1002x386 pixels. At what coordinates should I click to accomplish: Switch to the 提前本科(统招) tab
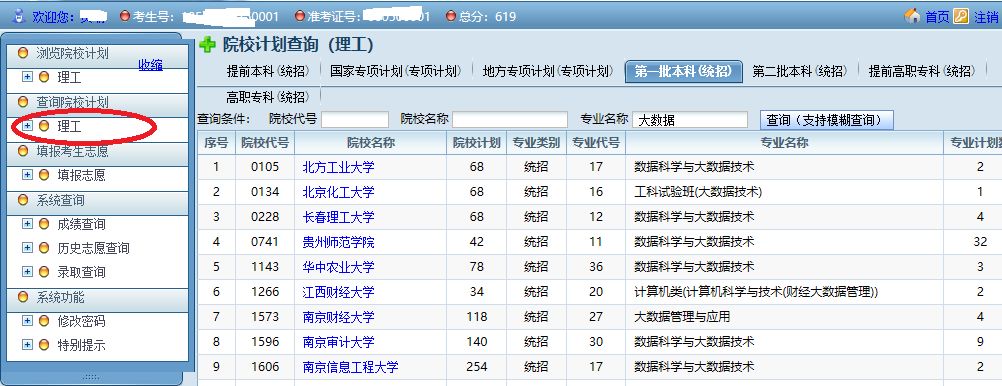267,72
